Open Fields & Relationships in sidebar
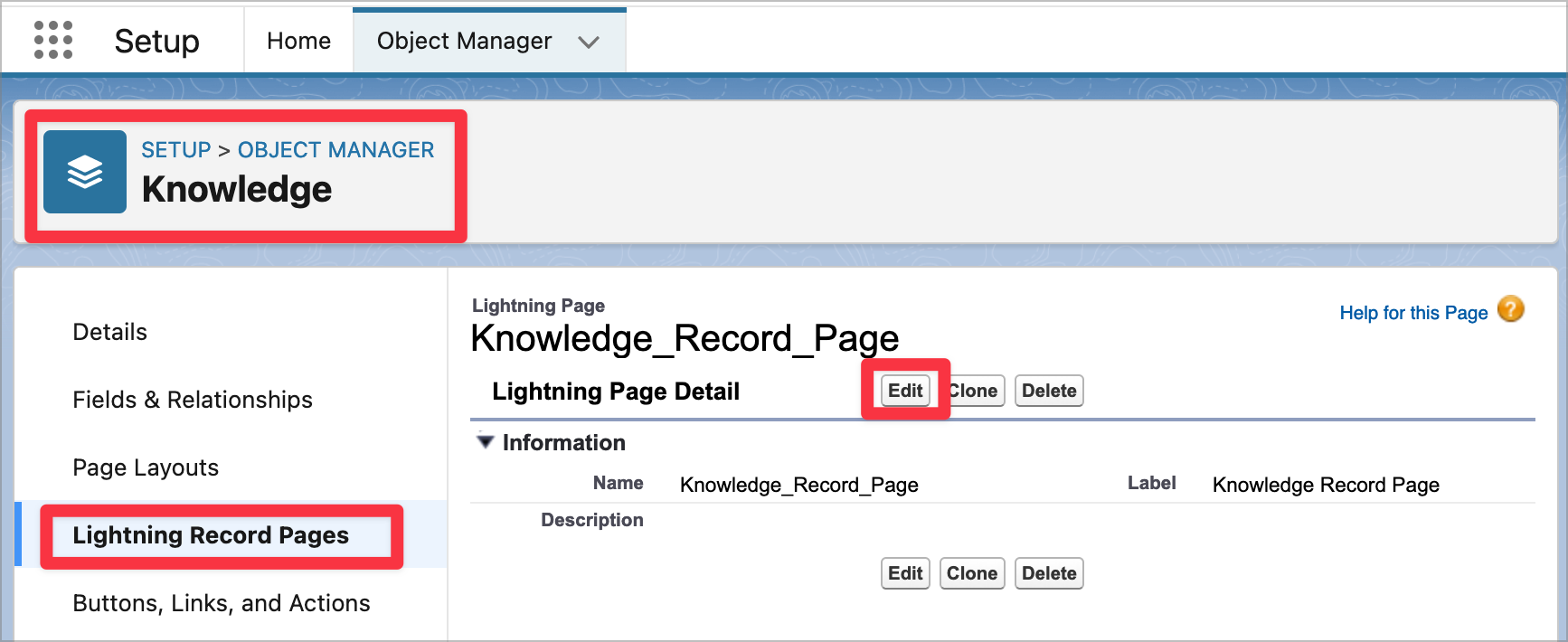Screen dimensions: 1568x642 click(193, 400)
